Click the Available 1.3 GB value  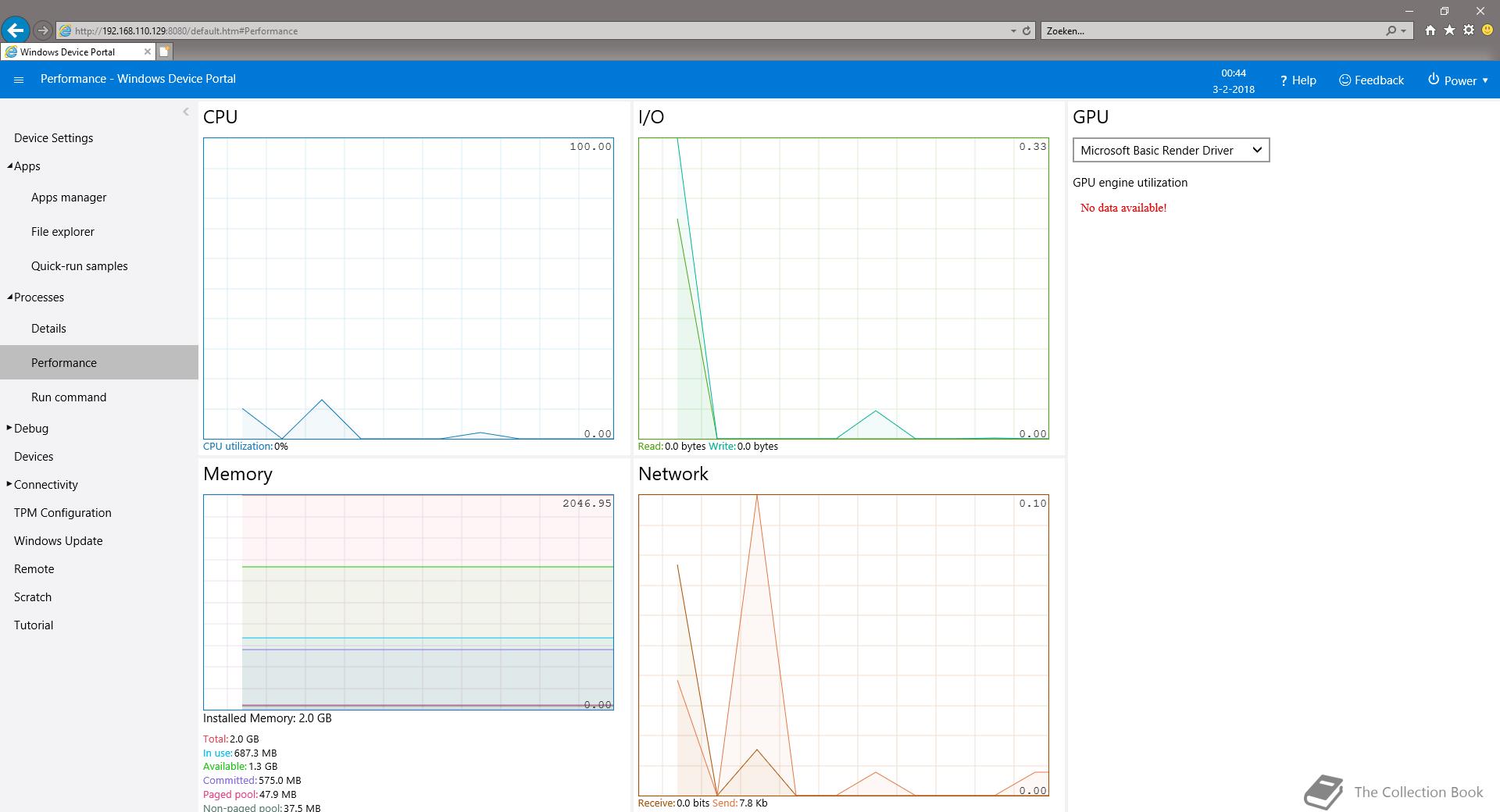pos(263,767)
